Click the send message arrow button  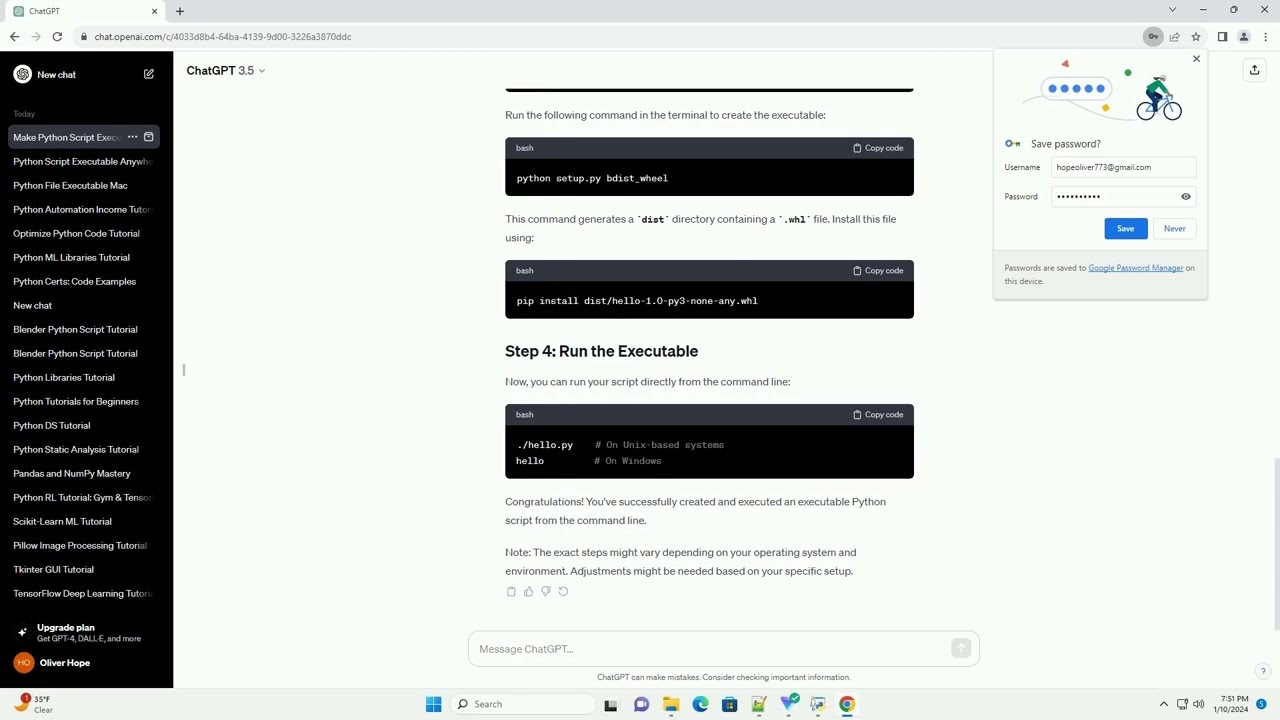[x=961, y=649]
